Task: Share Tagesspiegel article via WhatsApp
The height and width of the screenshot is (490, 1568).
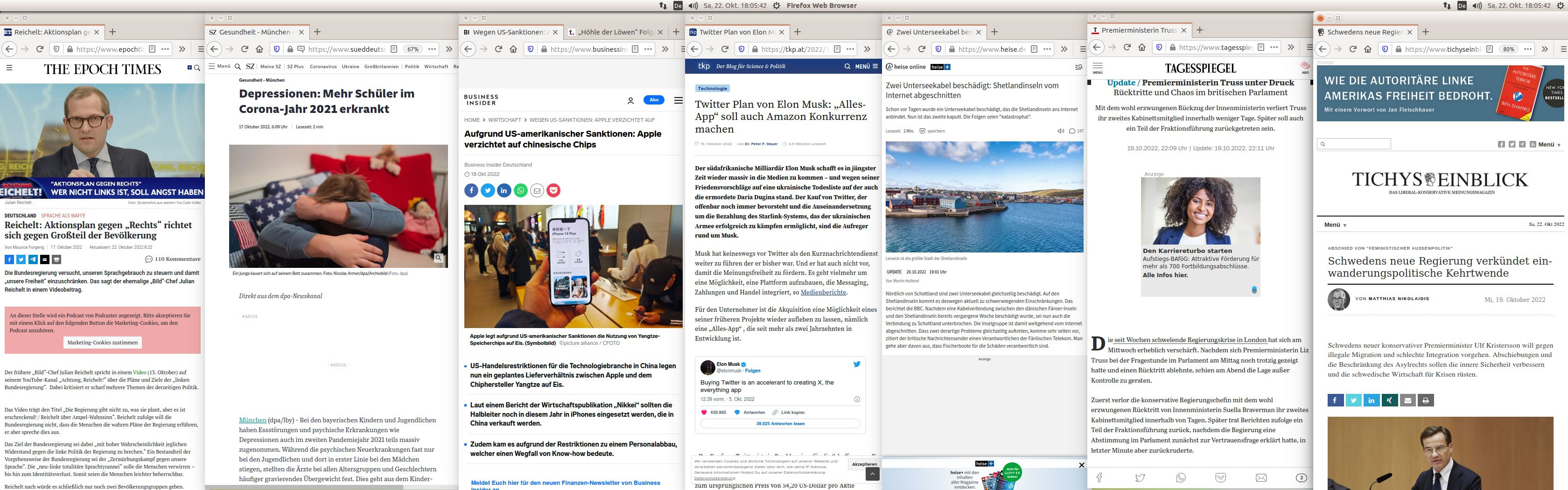Action: [x=1181, y=478]
